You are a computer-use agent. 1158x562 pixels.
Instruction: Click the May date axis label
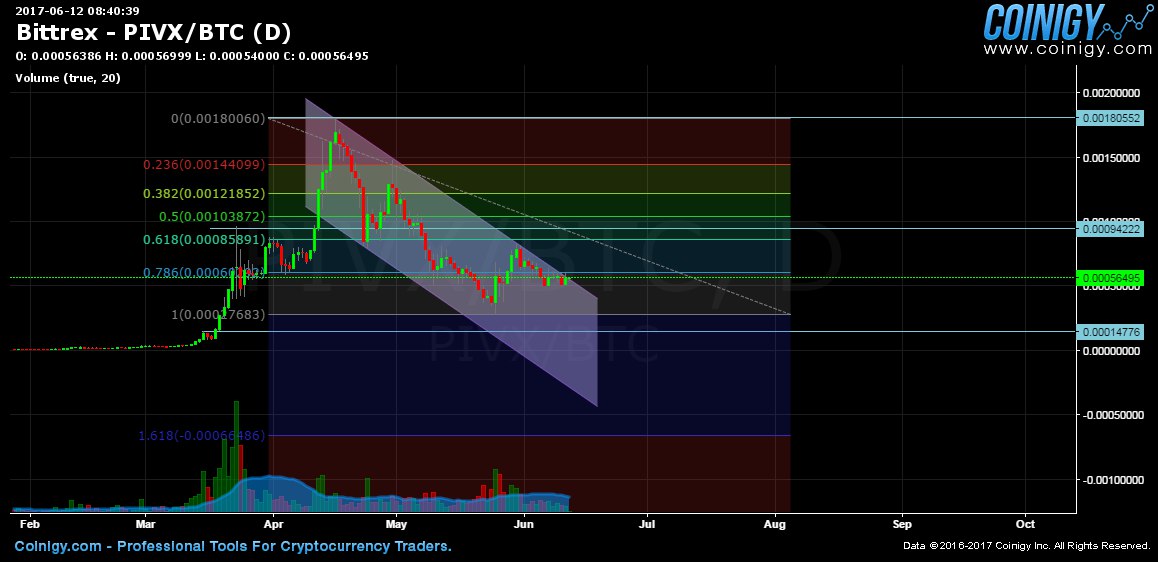(397, 524)
